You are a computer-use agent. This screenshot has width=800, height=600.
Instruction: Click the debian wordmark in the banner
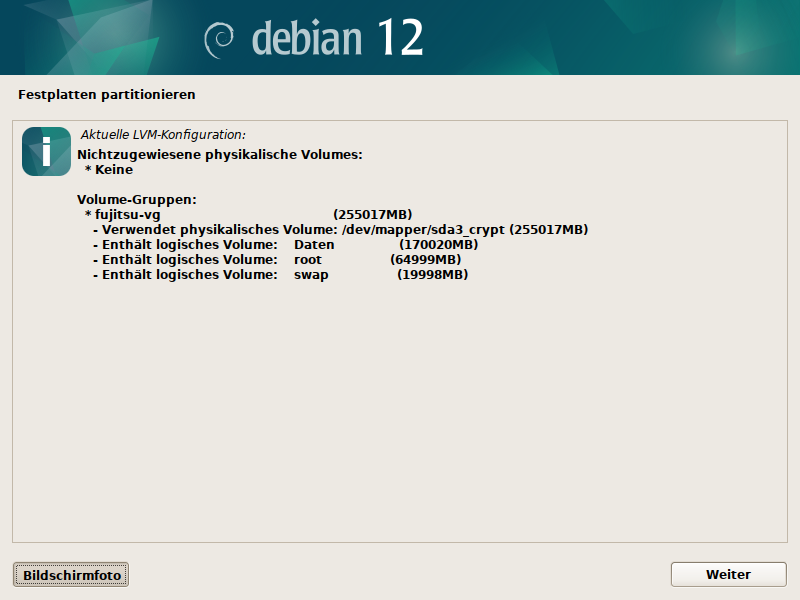pos(306,38)
